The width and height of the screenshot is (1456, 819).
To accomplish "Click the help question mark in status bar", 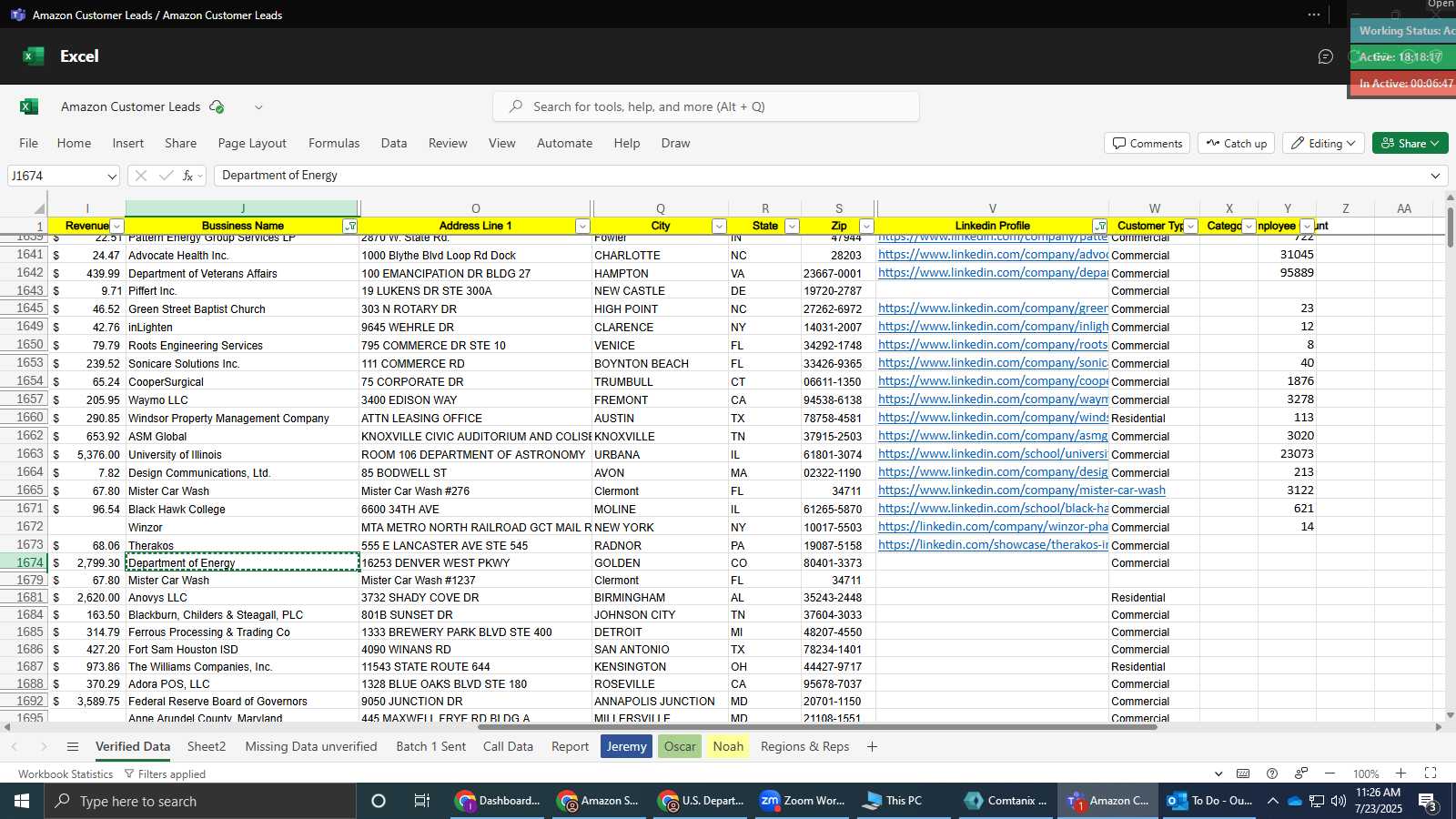I will pos(1272,773).
